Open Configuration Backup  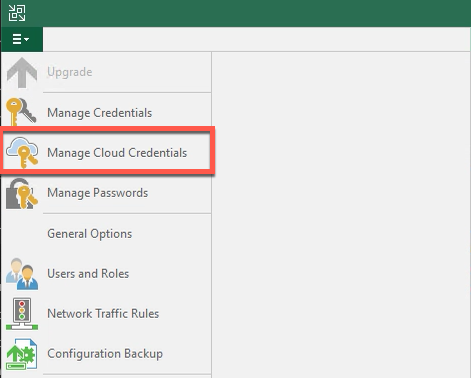coord(105,354)
